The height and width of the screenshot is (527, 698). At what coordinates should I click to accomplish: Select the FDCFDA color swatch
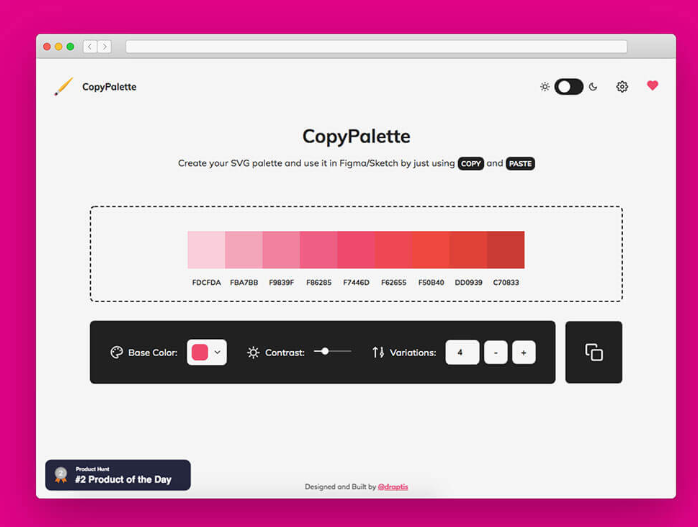[207, 250]
